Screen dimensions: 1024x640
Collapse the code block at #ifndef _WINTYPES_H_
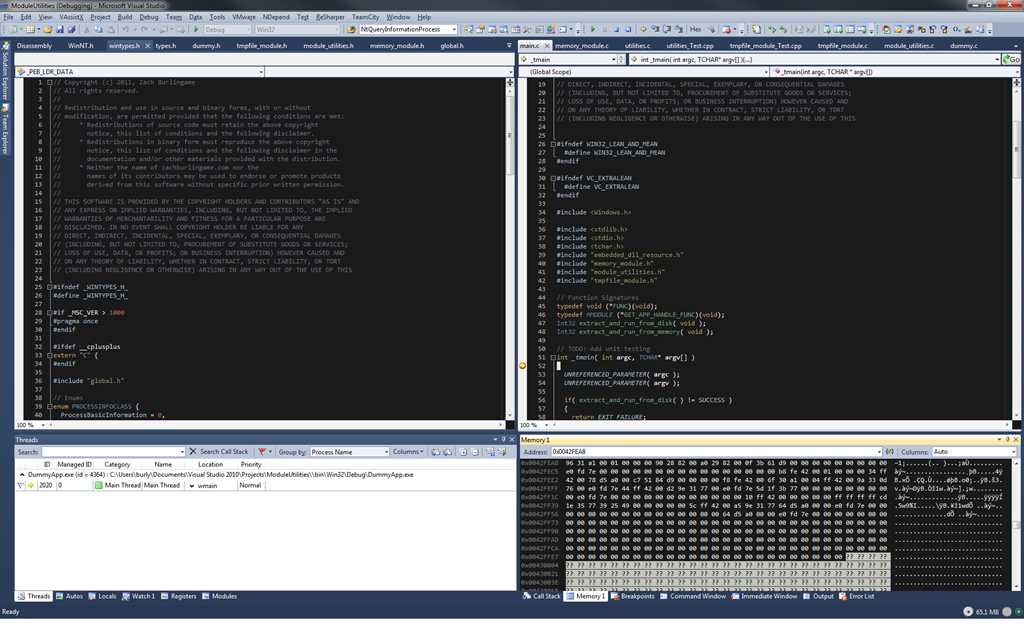coord(50,287)
